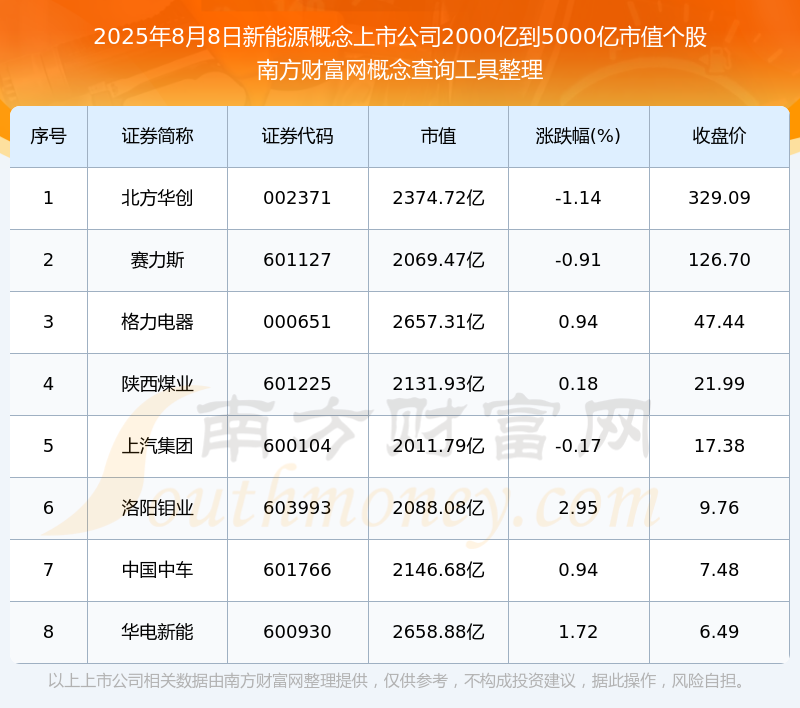Click stock code 603993
Viewport: 800px width, 708px height.
(297, 508)
